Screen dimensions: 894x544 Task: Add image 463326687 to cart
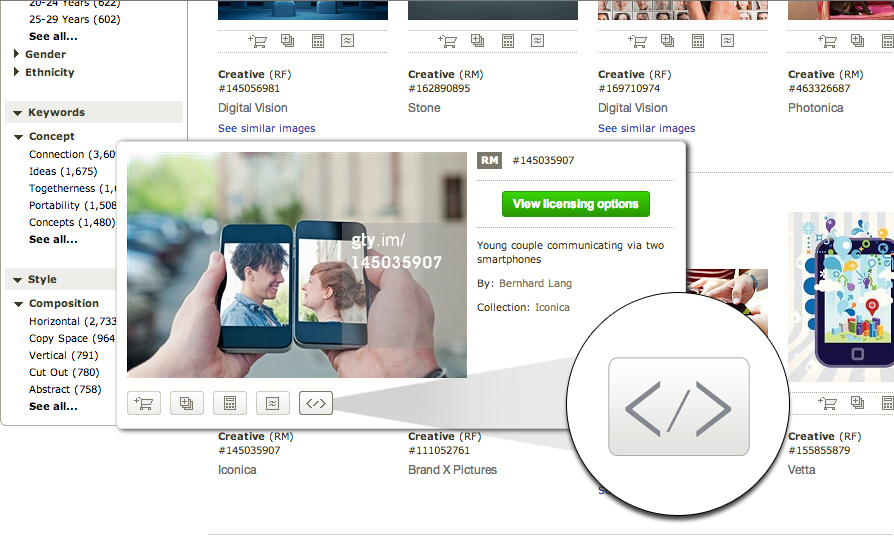pyautogui.click(x=827, y=41)
